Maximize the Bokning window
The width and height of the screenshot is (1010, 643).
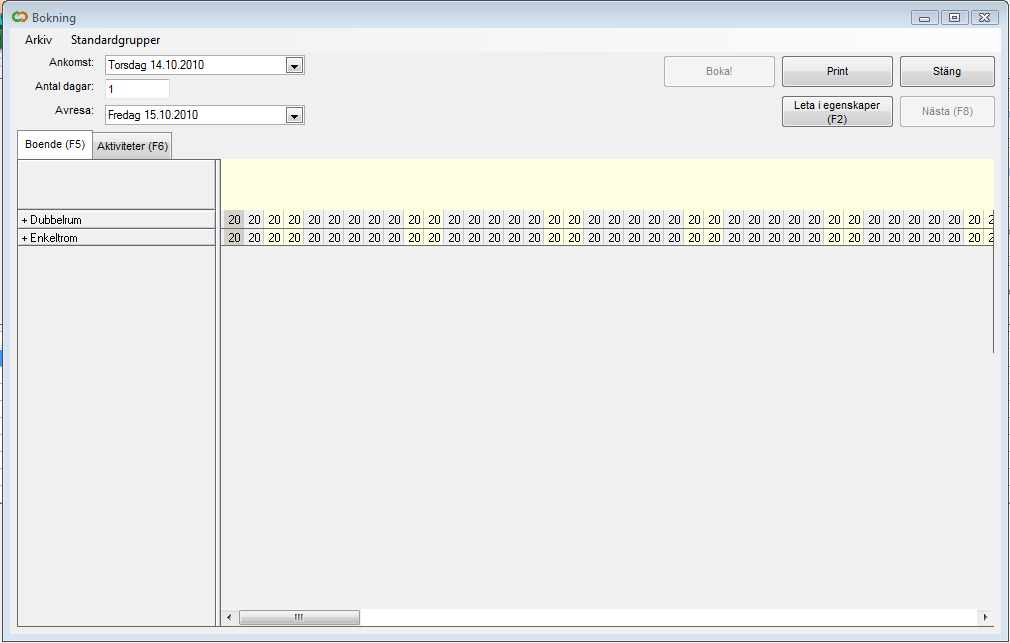pyautogui.click(x=955, y=18)
